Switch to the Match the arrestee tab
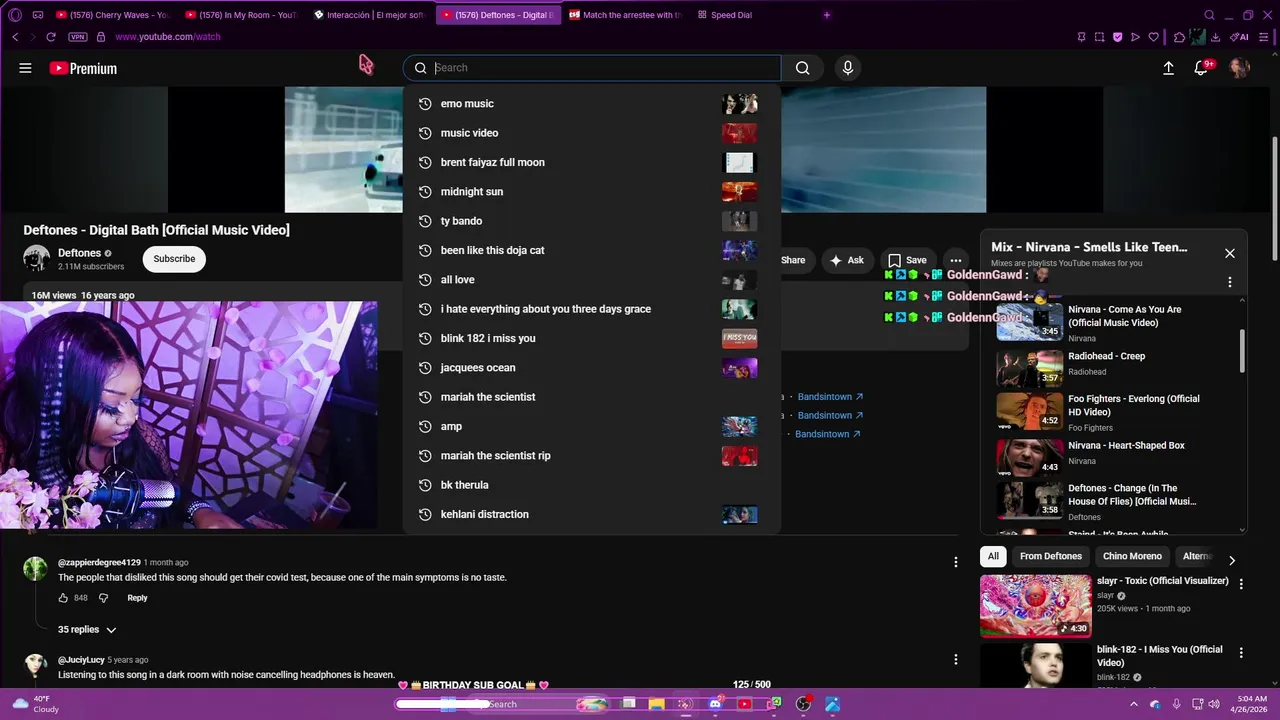This screenshot has width=1280, height=720. pyautogui.click(x=625, y=15)
